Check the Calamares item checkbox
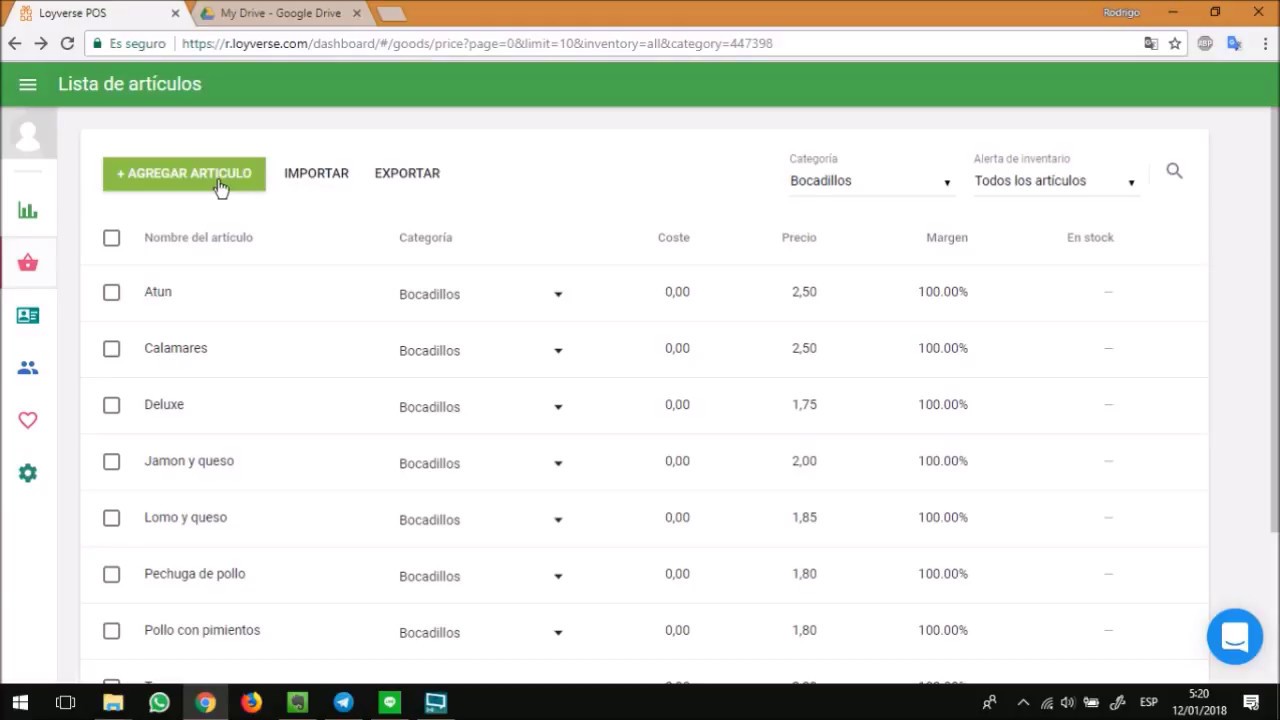Screen dimensions: 1280x720 (111, 349)
